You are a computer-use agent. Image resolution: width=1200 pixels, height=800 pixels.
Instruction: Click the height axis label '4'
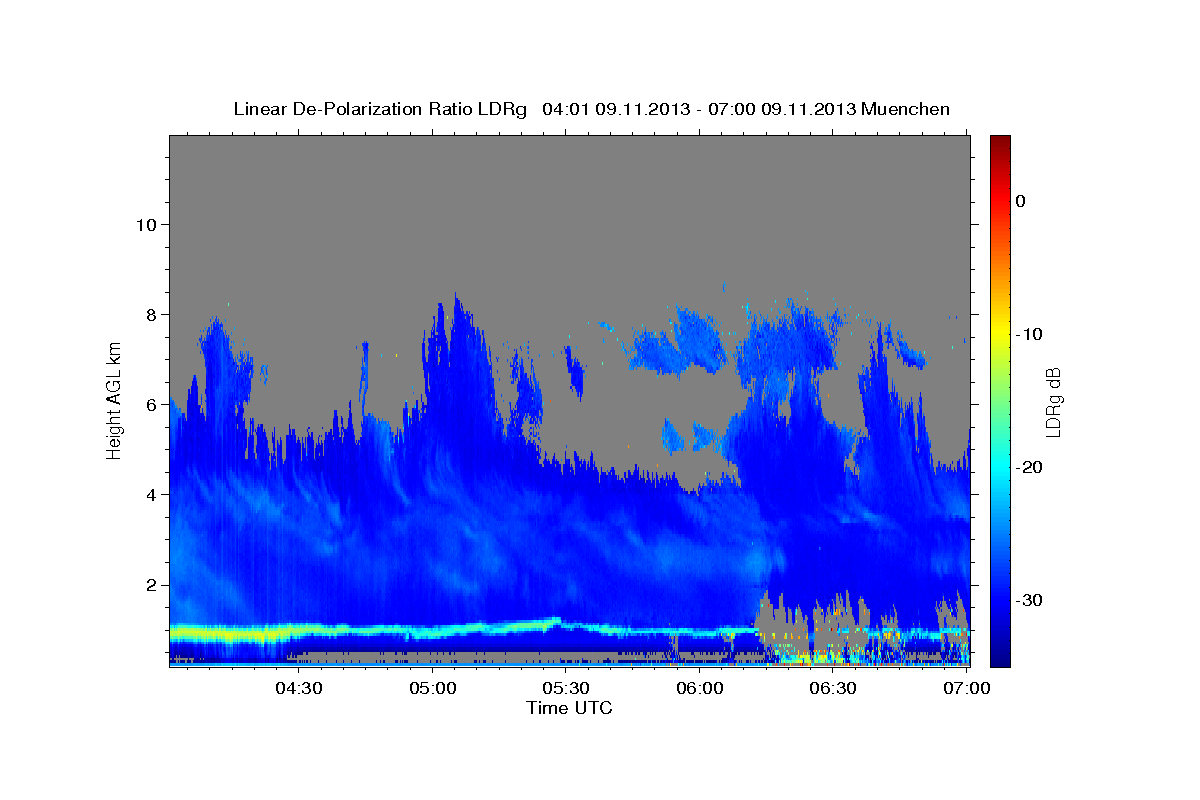pyautogui.click(x=151, y=494)
